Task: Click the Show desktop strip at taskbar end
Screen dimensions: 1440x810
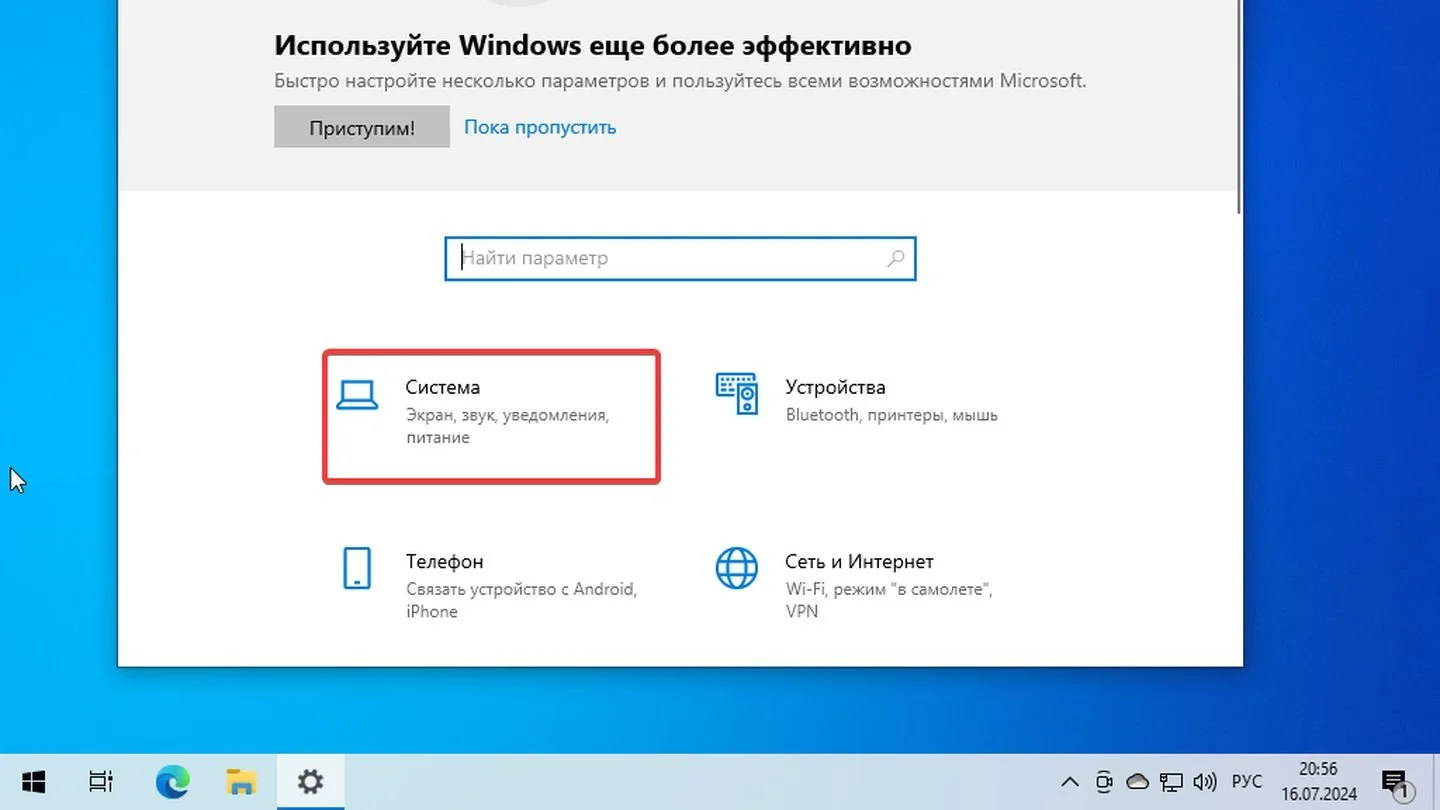Action: point(1436,782)
